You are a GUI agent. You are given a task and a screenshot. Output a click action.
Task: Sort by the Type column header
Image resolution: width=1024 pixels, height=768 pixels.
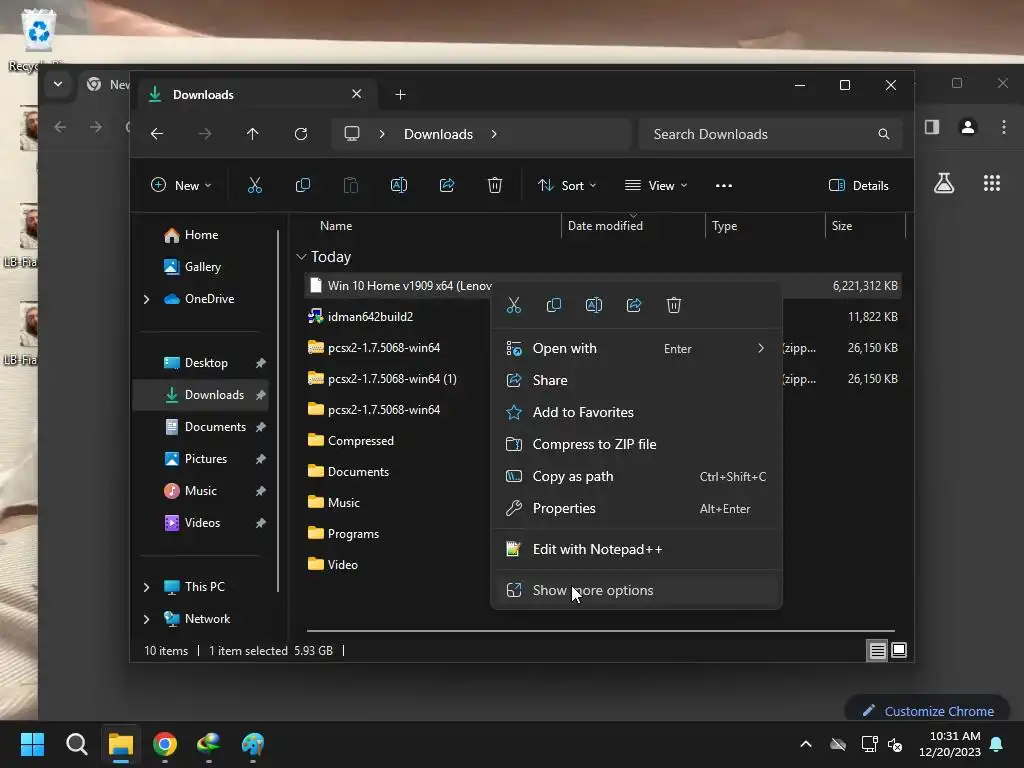(x=725, y=226)
